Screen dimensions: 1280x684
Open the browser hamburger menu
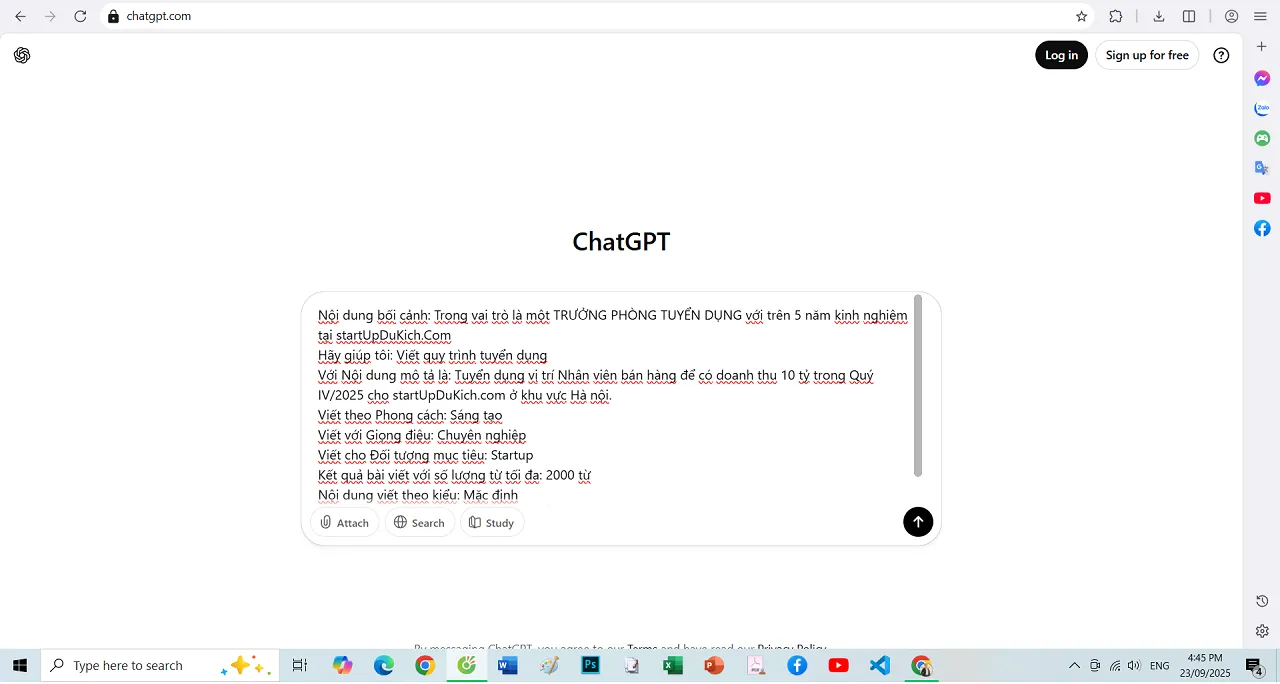pos(1260,16)
